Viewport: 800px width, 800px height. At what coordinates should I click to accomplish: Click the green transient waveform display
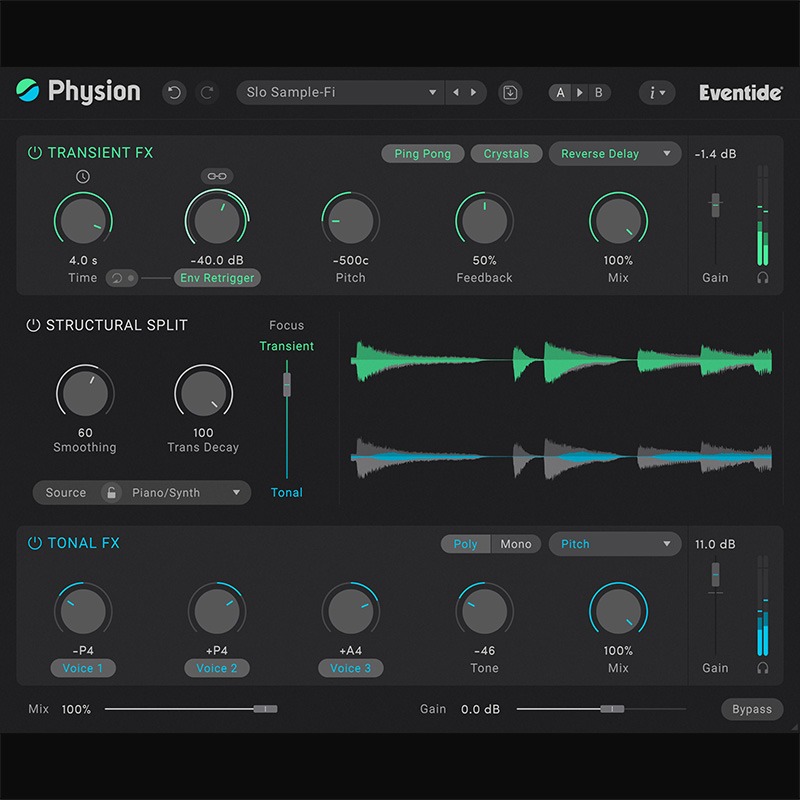(561, 361)
